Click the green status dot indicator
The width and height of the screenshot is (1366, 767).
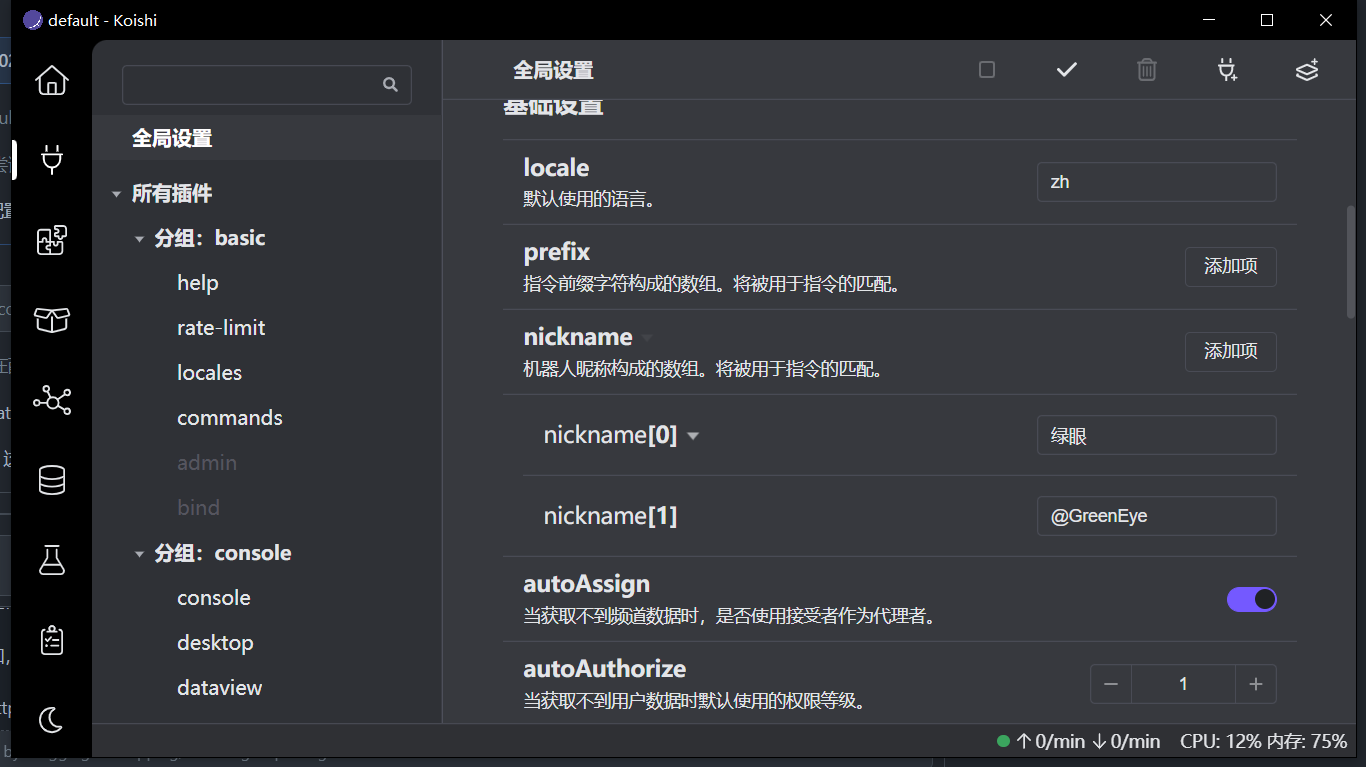click(x=1003, y=741)
